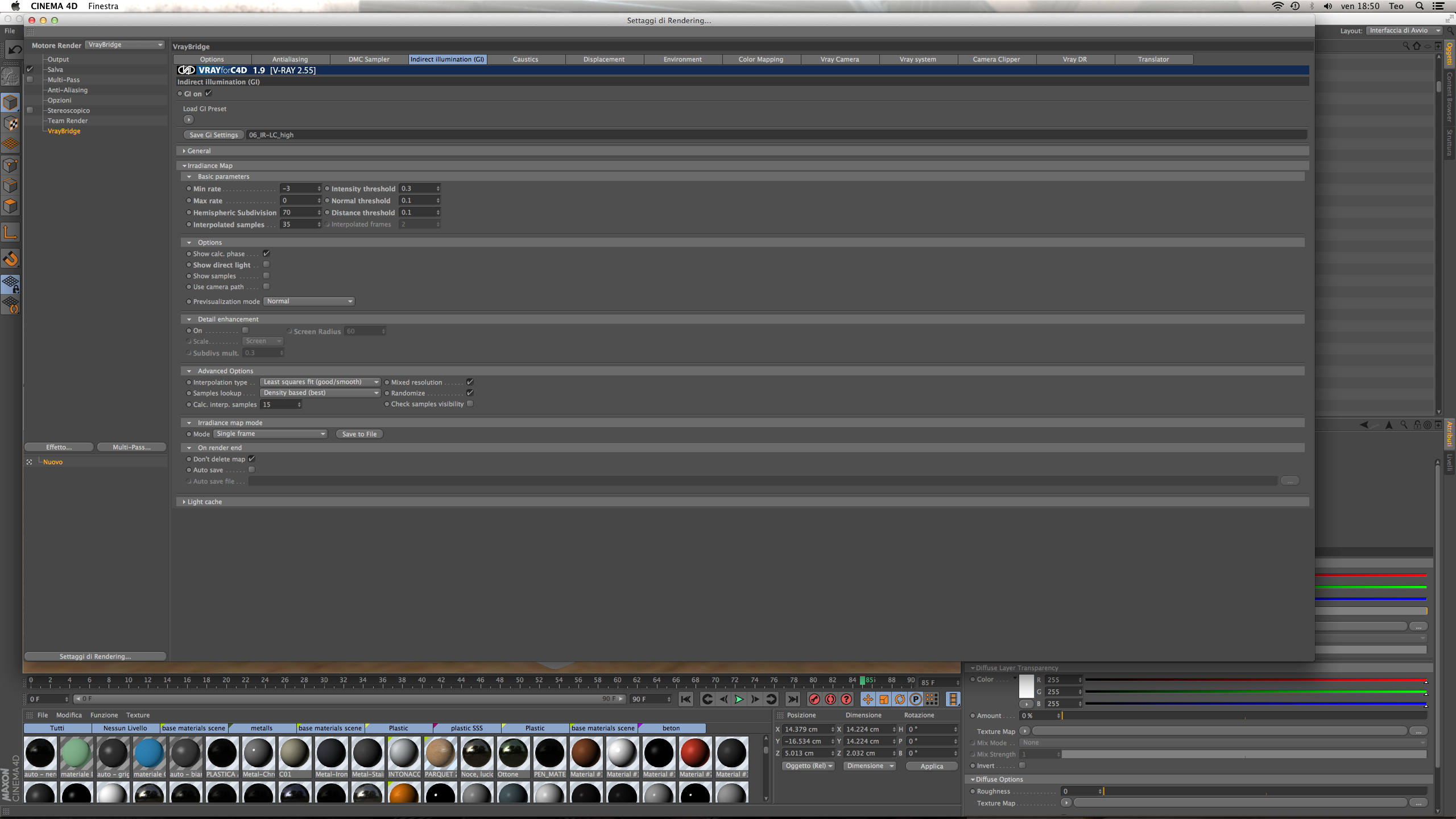Viewport: 1456px width, 819px height.
Task: Switch to the Color Mapping tab
Action: point(760,59)
